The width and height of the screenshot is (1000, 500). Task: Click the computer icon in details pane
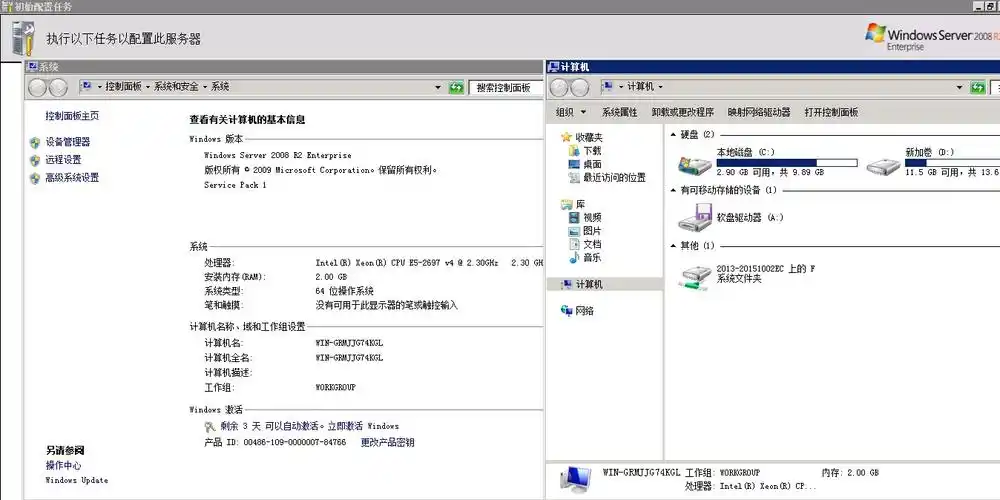pos(575,481)
